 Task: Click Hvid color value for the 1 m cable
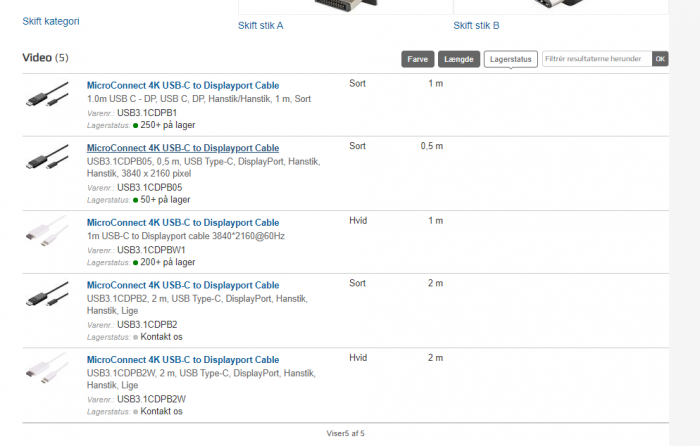(358, 221)
